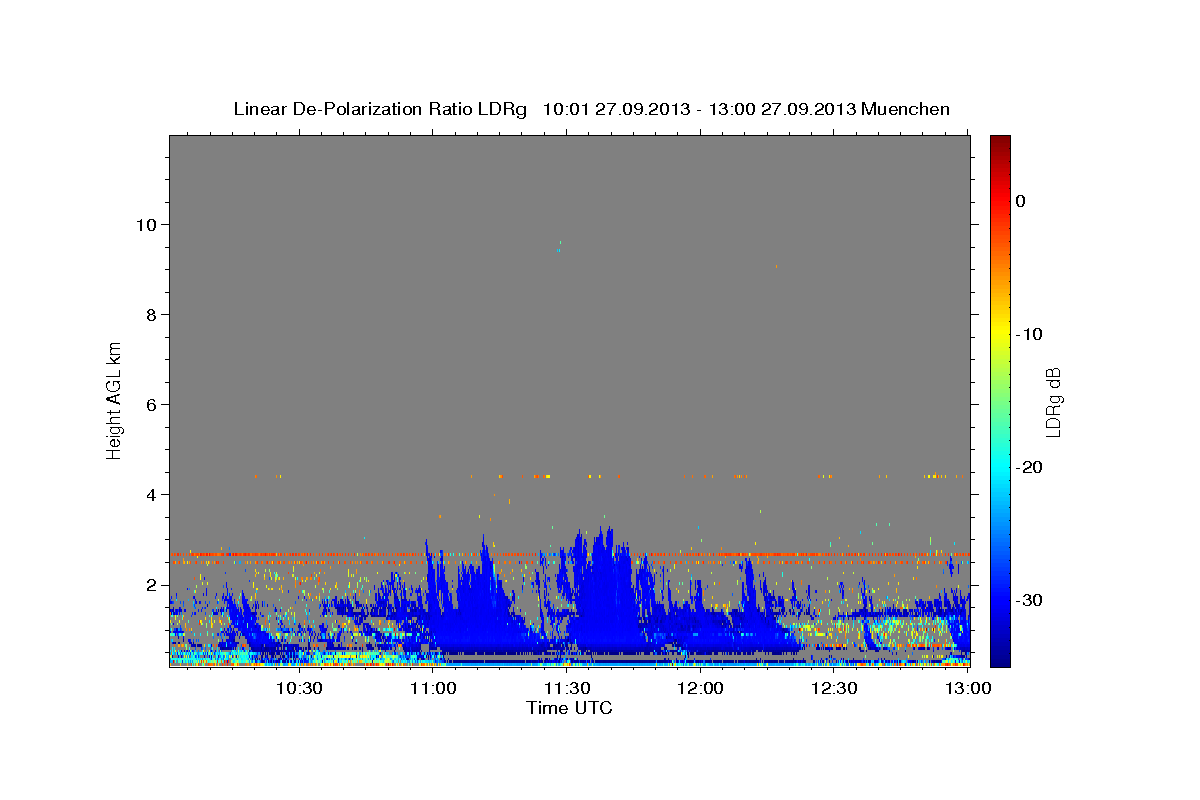
Task: Click the height tick label 8
Action: 149,315
